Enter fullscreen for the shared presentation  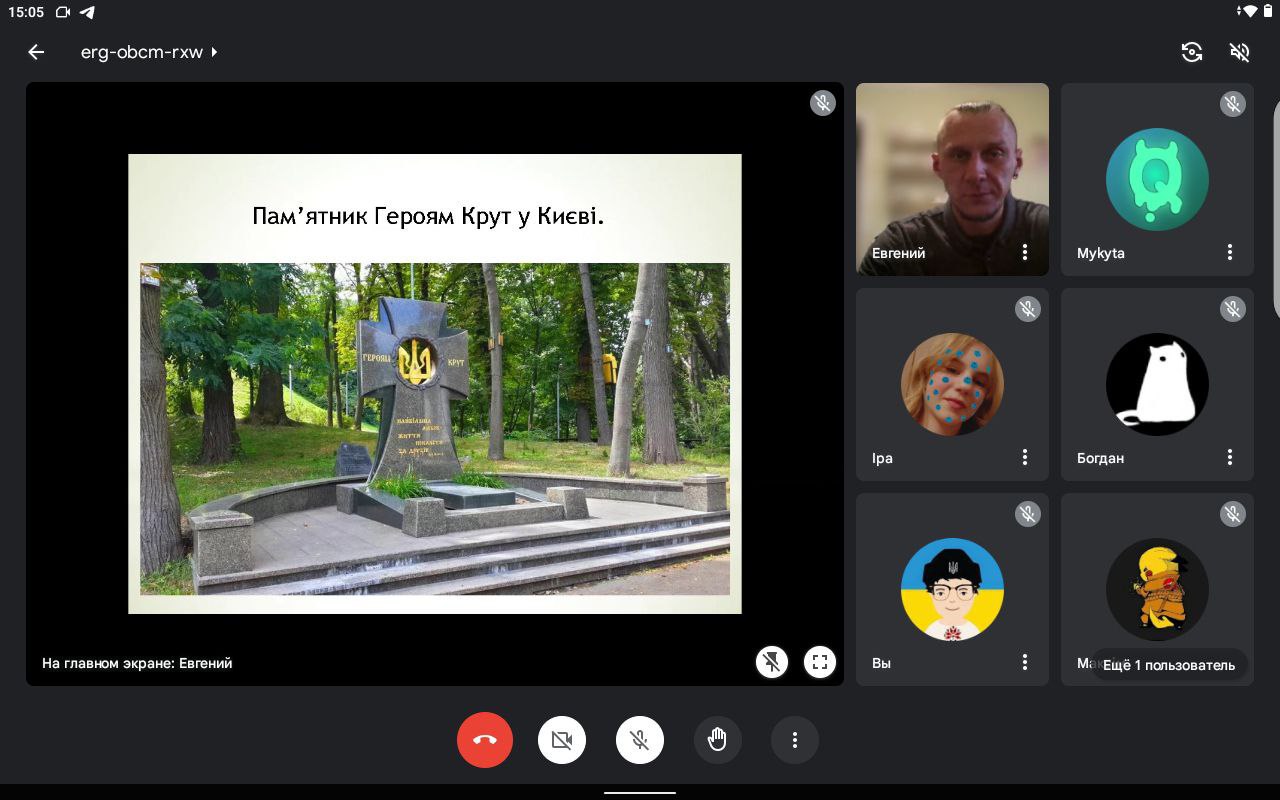tap(820, 662)
